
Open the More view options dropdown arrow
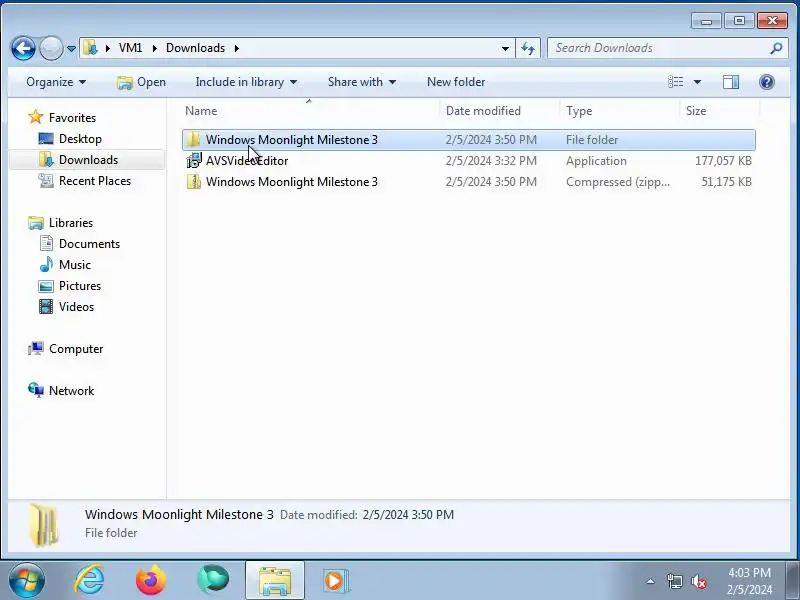click(x=697, y=82)
